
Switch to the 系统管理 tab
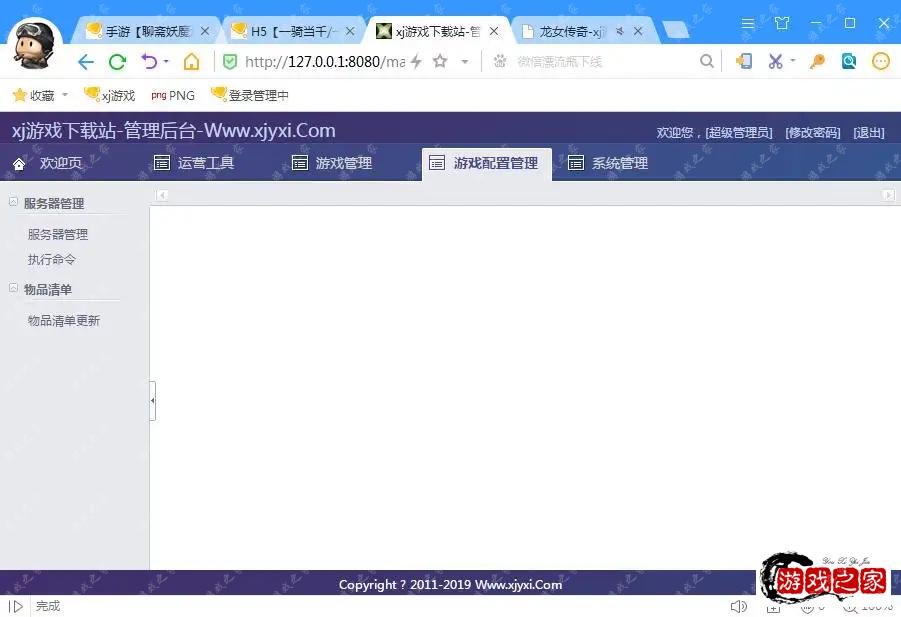pos(607,162)
